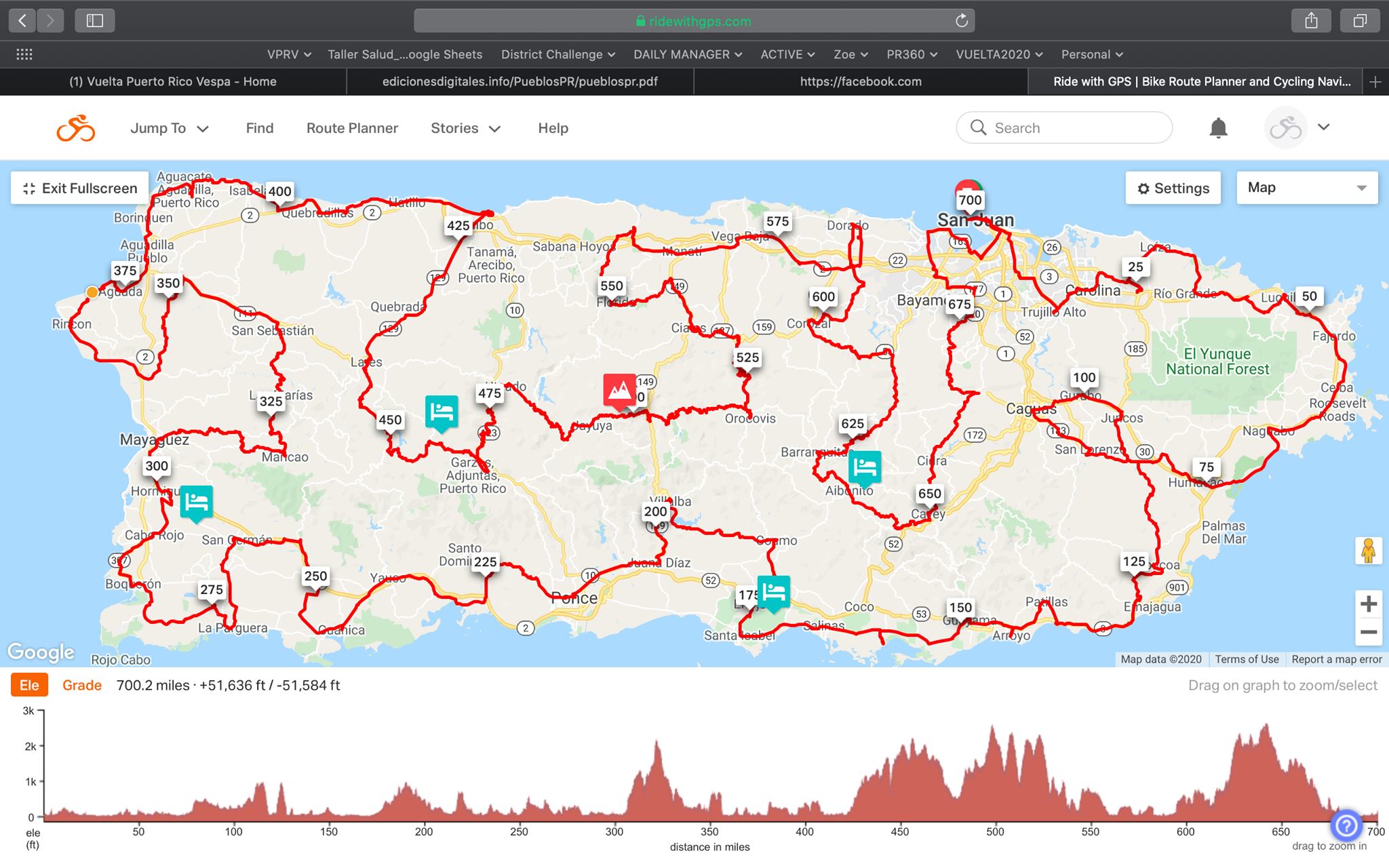Viewport: 1389px width, 868px height.
Task: Go back using Safari's back arrow
Action: pyautogui.click(x=22, y=21)
